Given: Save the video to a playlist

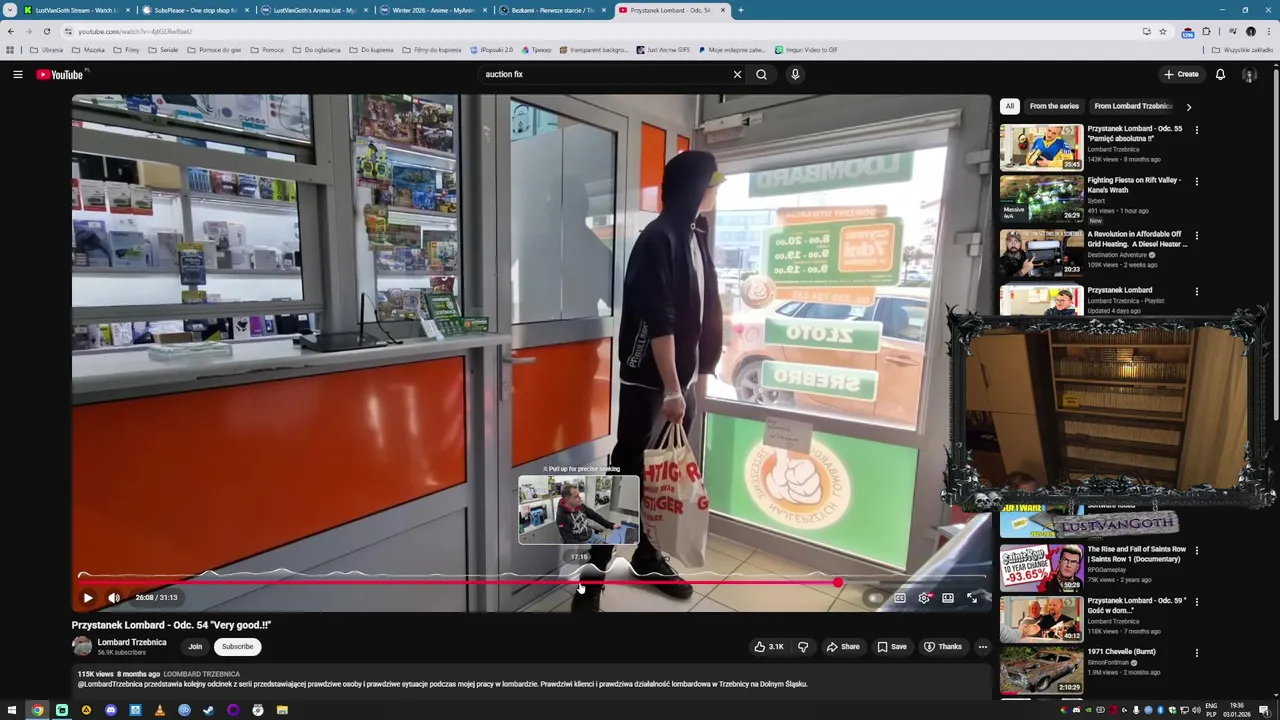Looking at the screenshot, I should click(x=892, y=647).
